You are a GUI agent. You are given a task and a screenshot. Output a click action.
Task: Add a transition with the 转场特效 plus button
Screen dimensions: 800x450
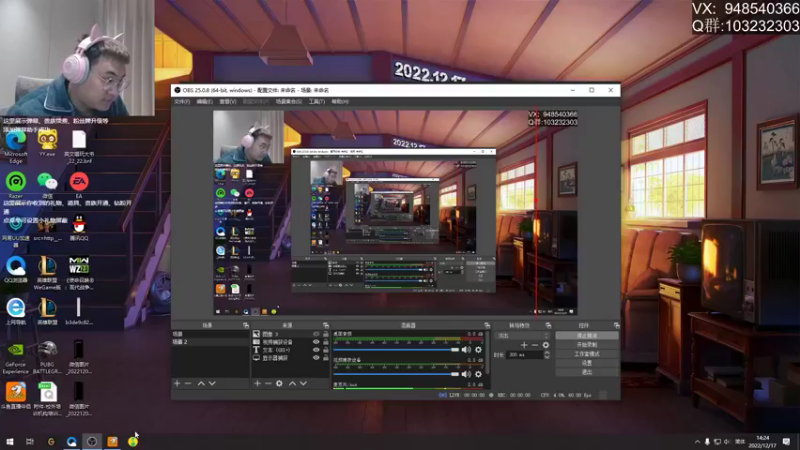(524, 345)
